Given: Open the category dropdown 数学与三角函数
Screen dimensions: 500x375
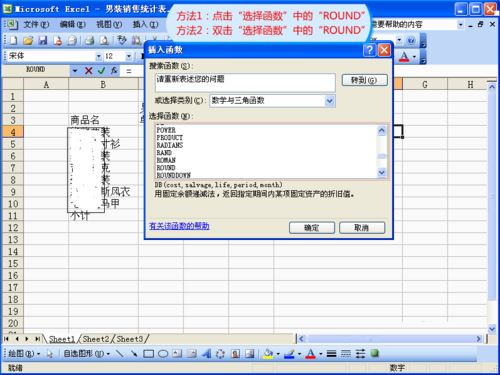Looking at the screenshot, I should 329,101.
